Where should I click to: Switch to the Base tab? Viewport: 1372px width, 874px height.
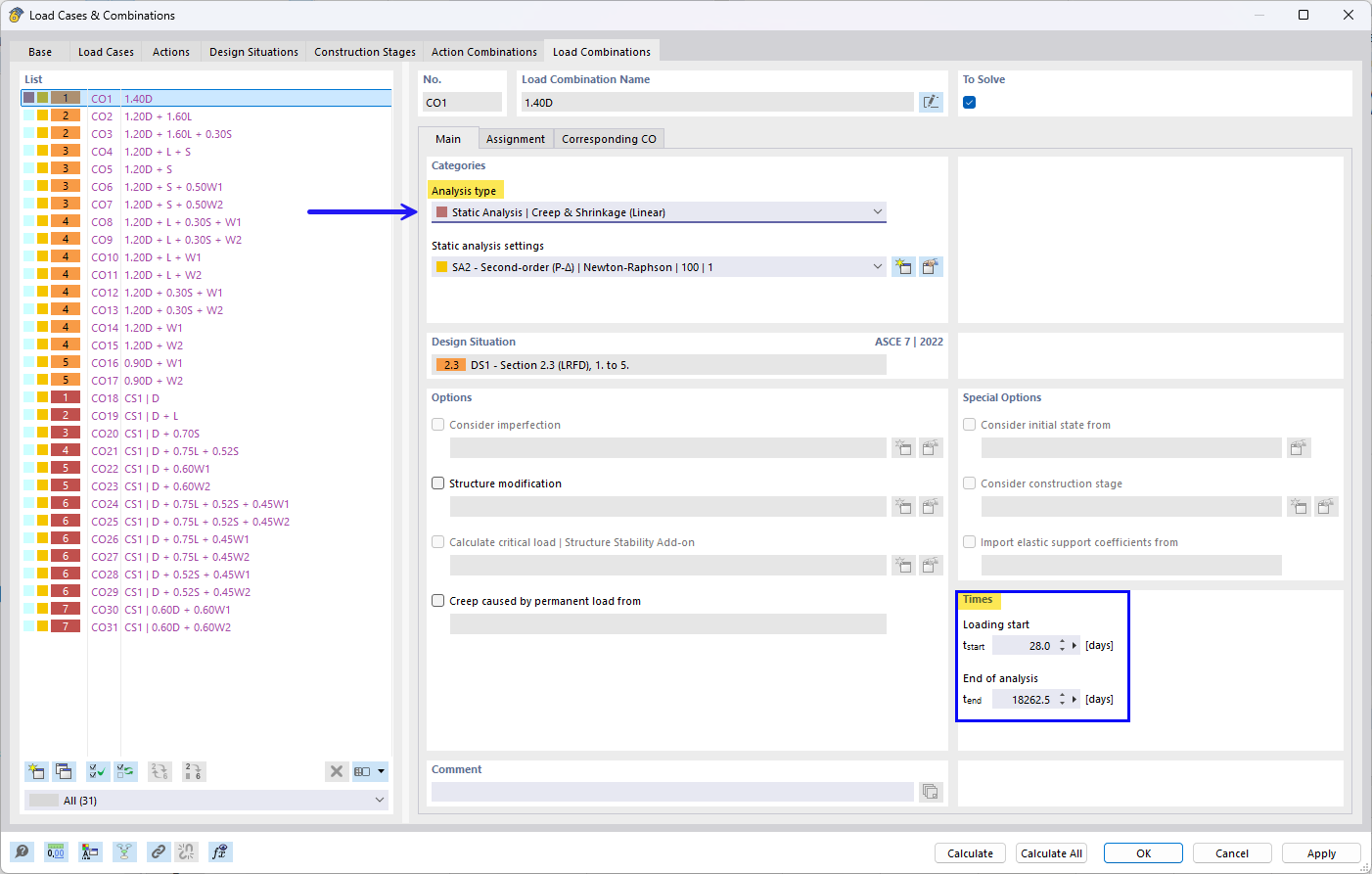pos(40,52)
